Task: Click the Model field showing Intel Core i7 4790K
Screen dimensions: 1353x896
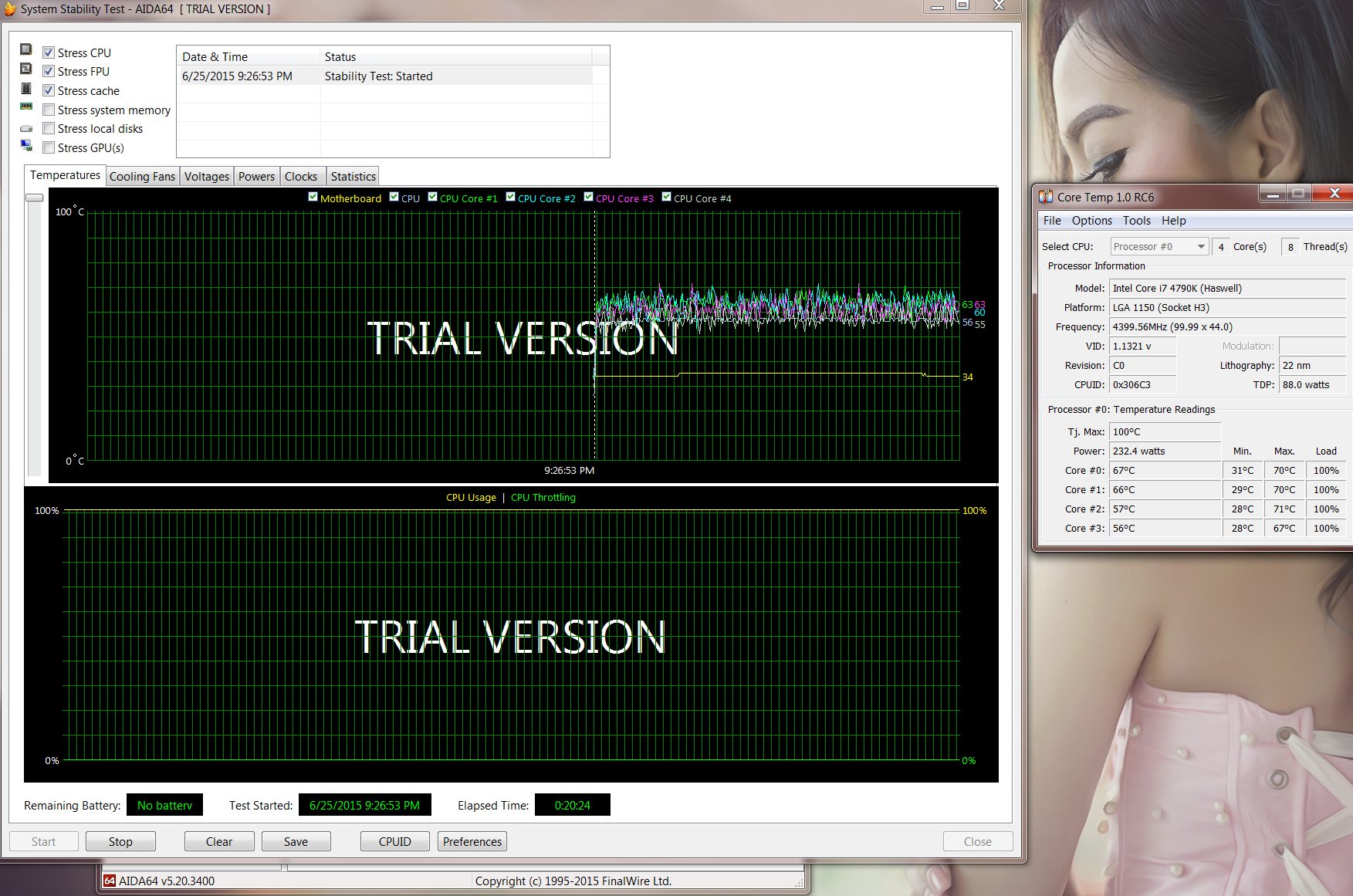Action: (x=1227, y=289)
